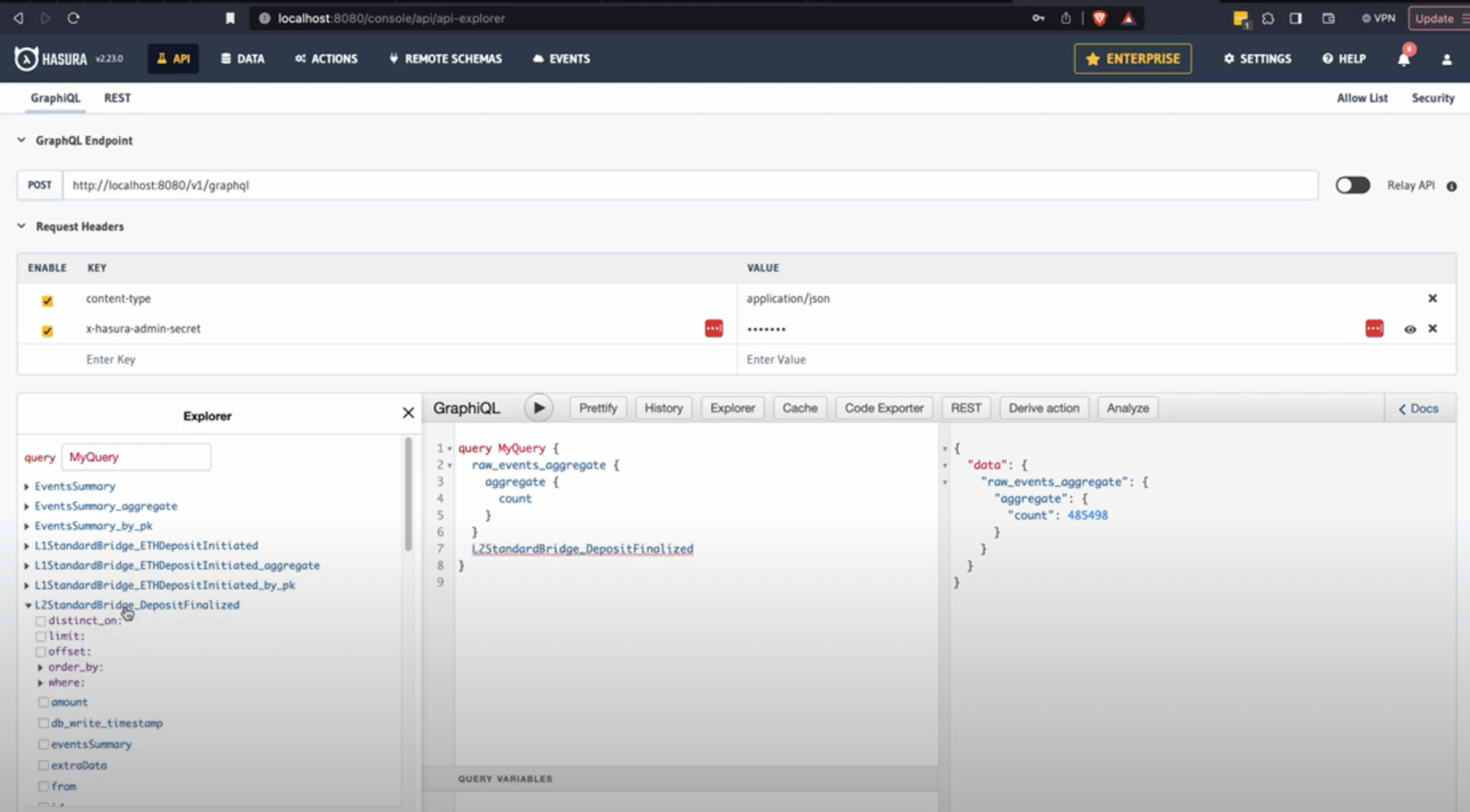Open the HELP menu
Image resolution: width=1470 pixels, height=812 pixels.
[x=1344, y=59]
